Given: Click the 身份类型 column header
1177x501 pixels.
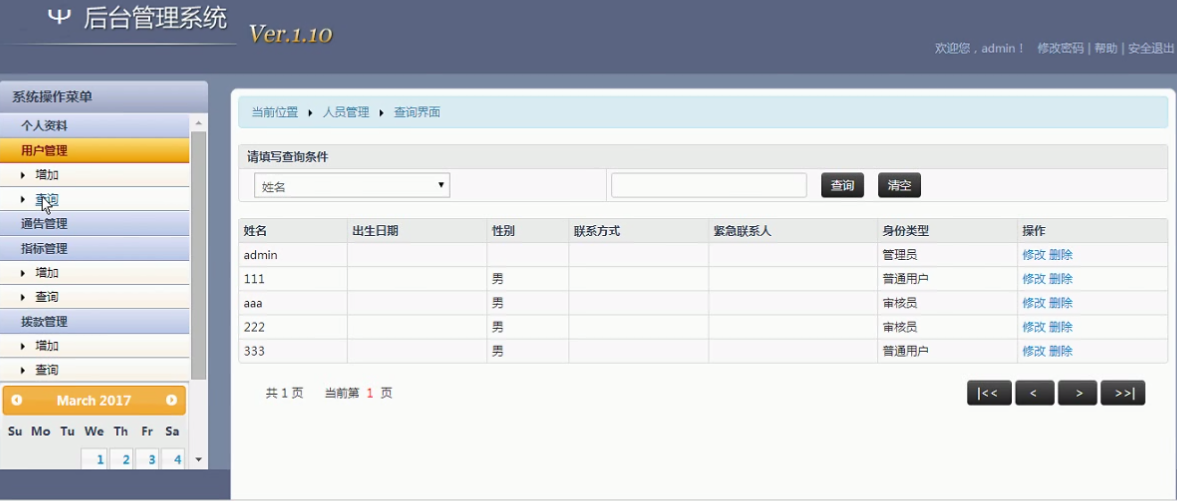Looking at the screenshot, I should (x=947, y=231).
